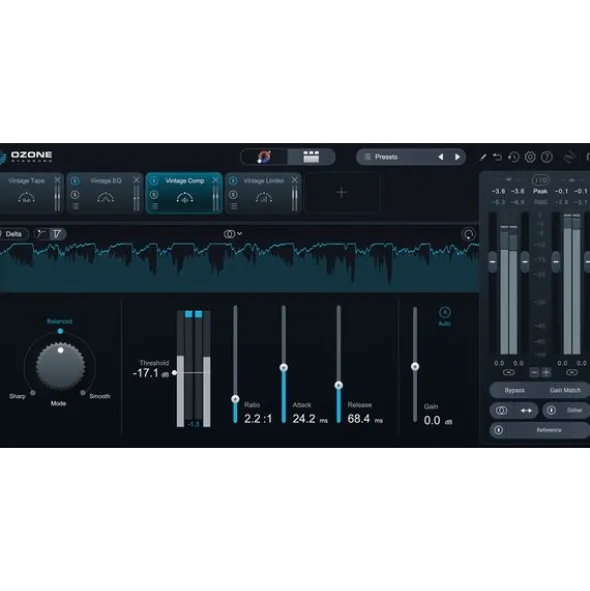
Task: Click the 2.2:1 Ratio value
Action: click(x=258, y=419)
